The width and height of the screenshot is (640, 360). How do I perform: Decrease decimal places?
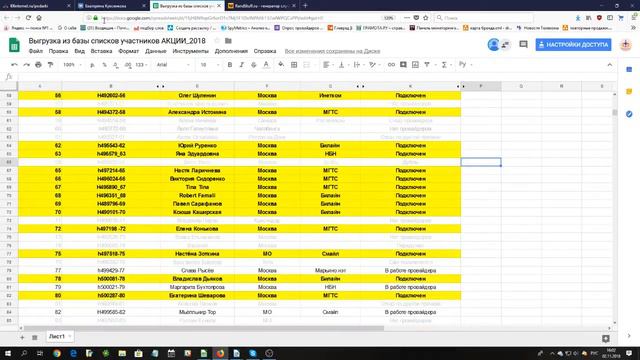(x=116, y=65)
